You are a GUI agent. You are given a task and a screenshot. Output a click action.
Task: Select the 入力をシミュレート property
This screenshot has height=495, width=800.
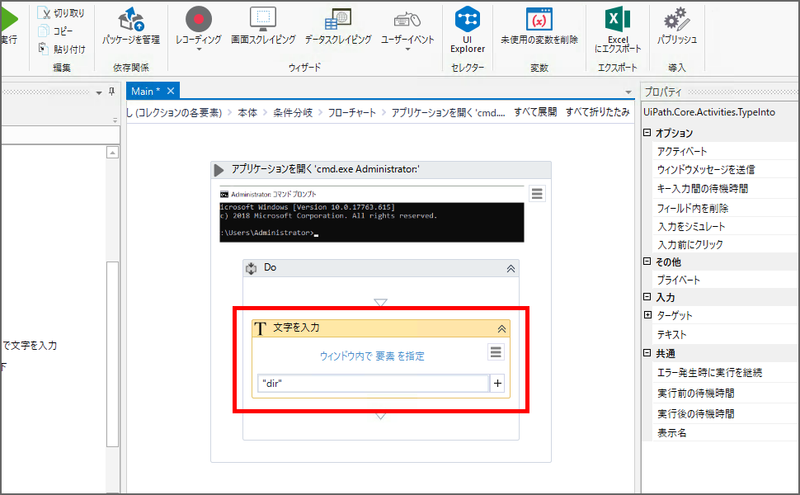pos(726,227)
